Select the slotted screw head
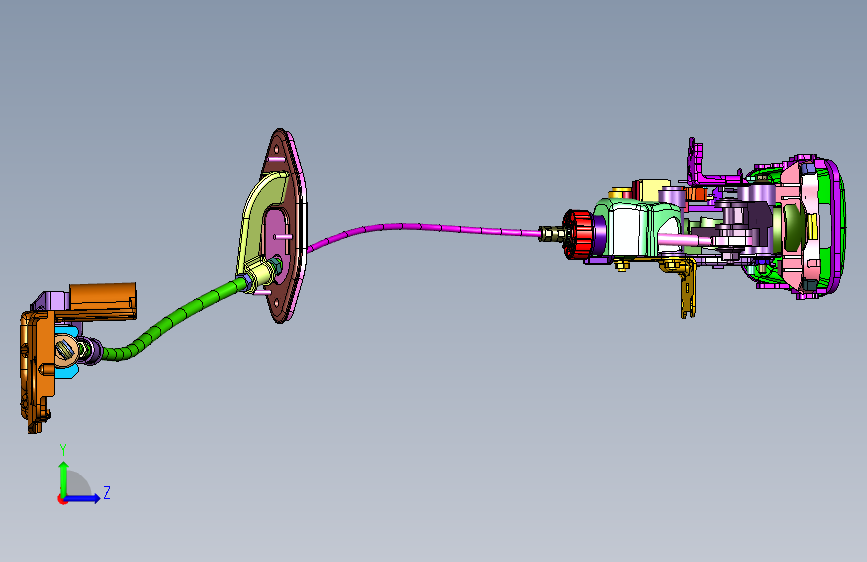867x562 pixels. coord(66,350)
